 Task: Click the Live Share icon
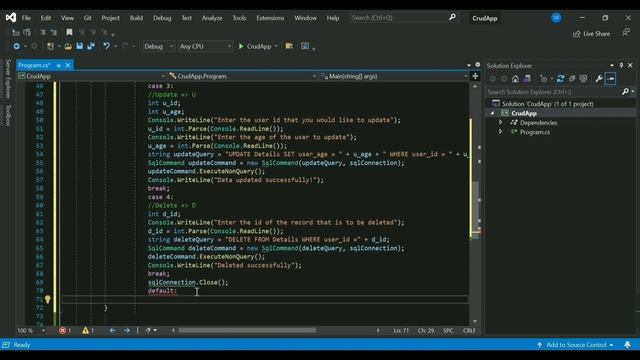576,34
